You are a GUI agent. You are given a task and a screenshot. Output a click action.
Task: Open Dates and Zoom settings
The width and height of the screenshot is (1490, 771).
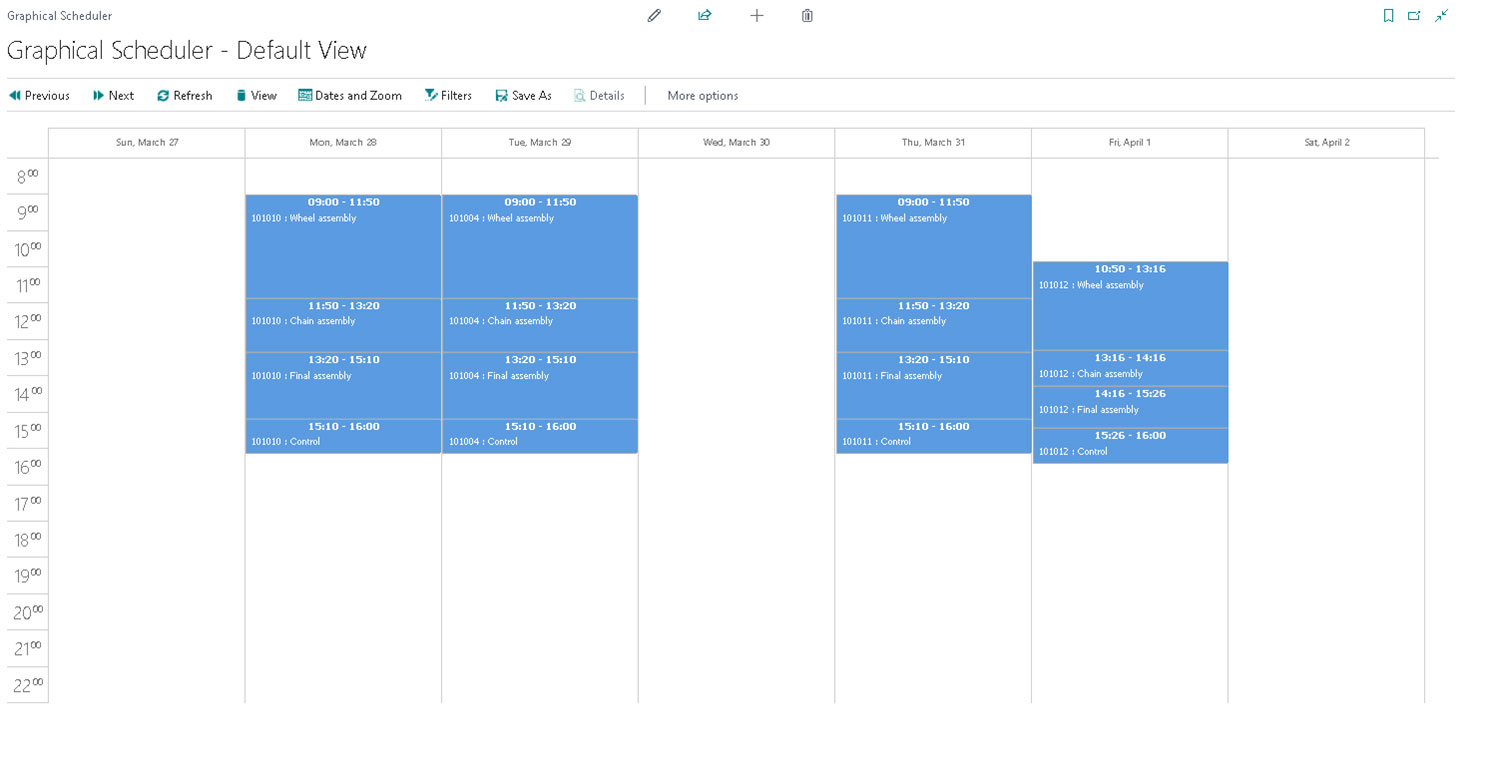350,95
